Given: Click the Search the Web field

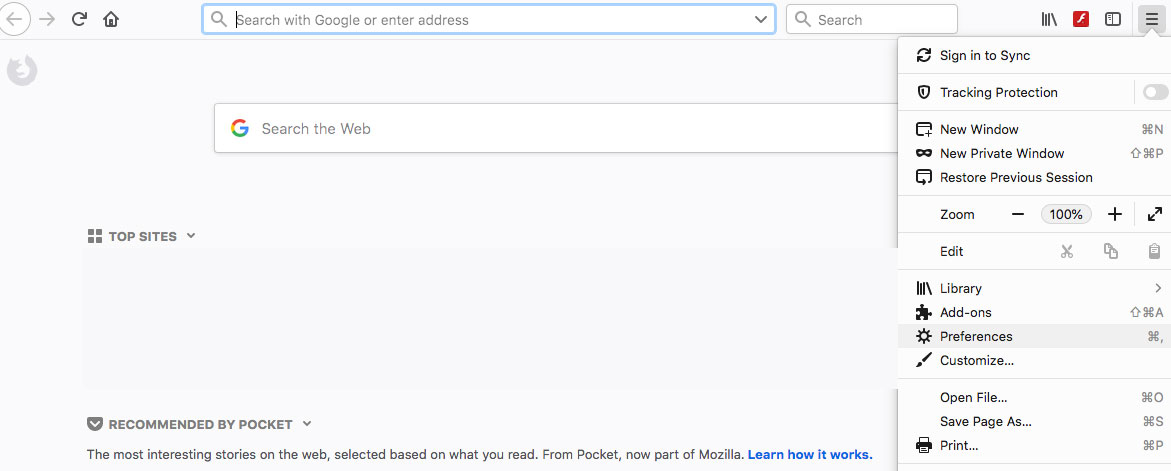Looking at the screenshot, I should click(556, 128).
